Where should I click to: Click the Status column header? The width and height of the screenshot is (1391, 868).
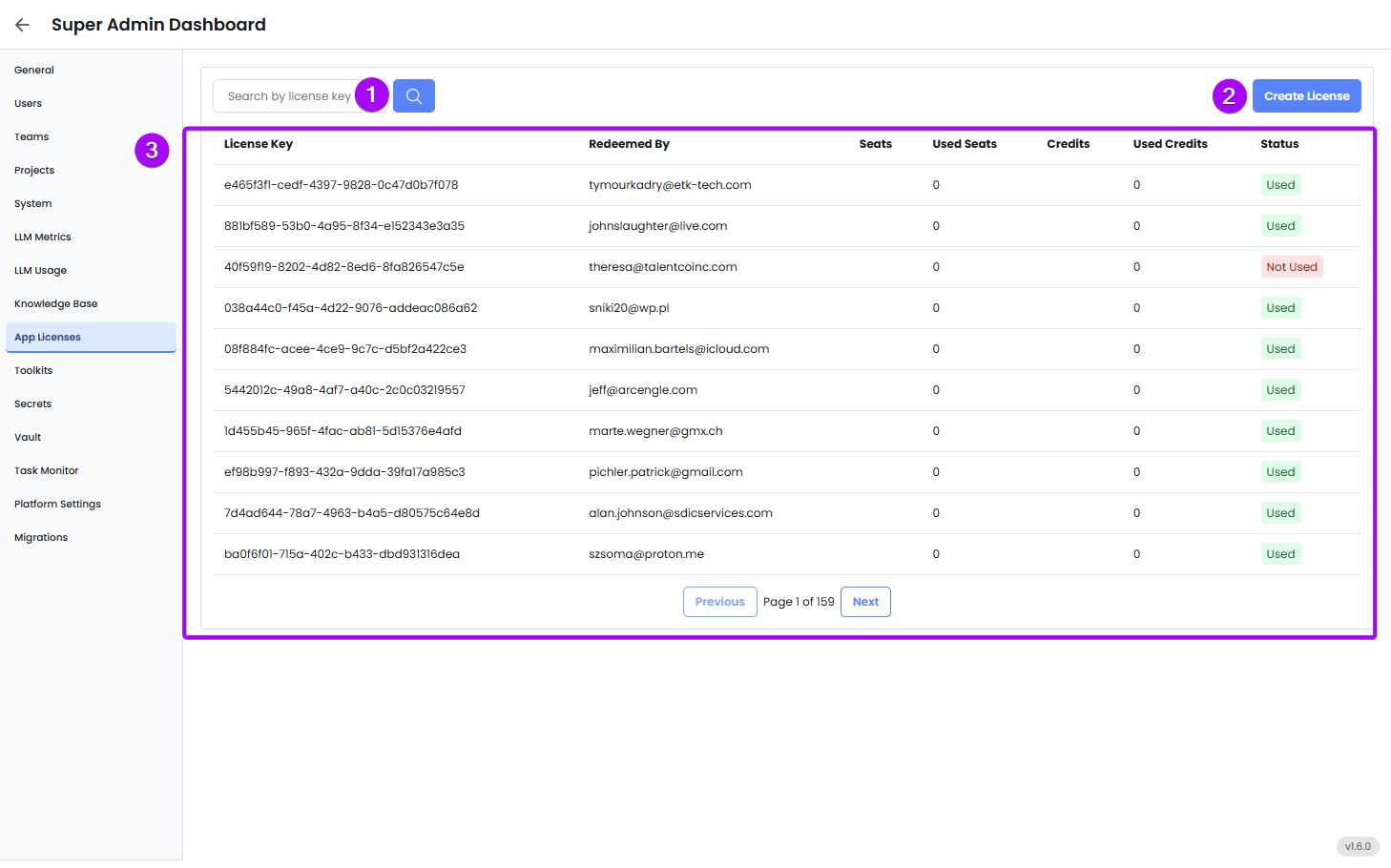click(x=1278, y=144)
